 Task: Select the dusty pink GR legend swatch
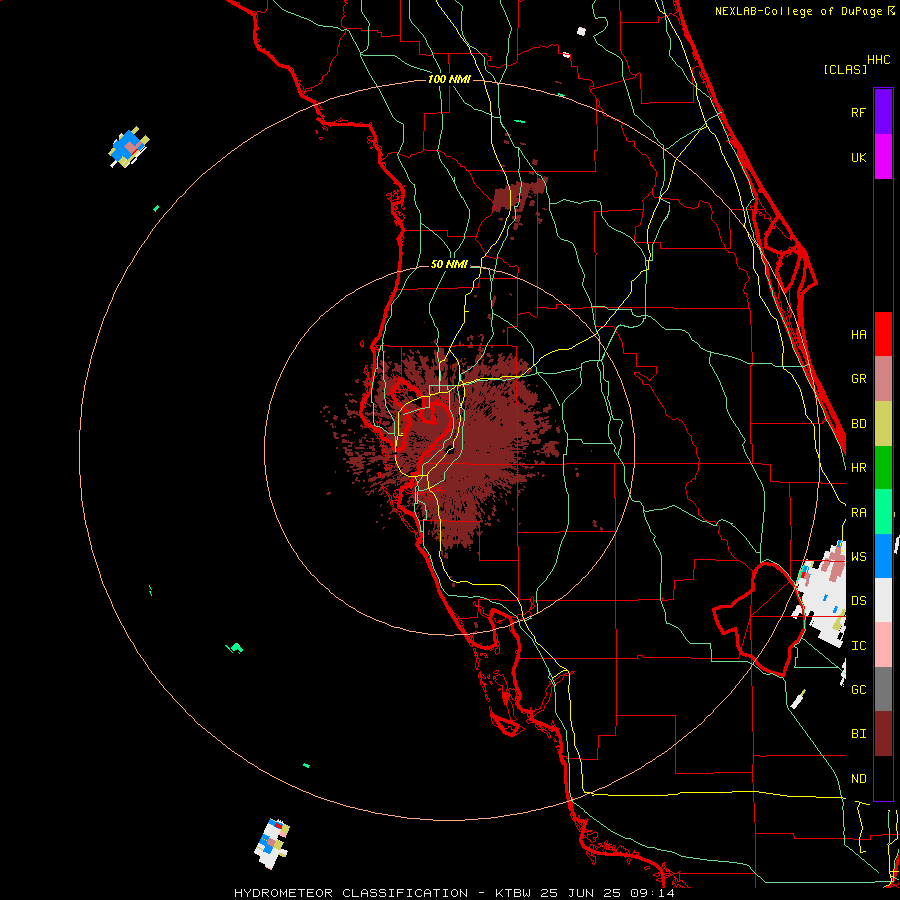883,379
